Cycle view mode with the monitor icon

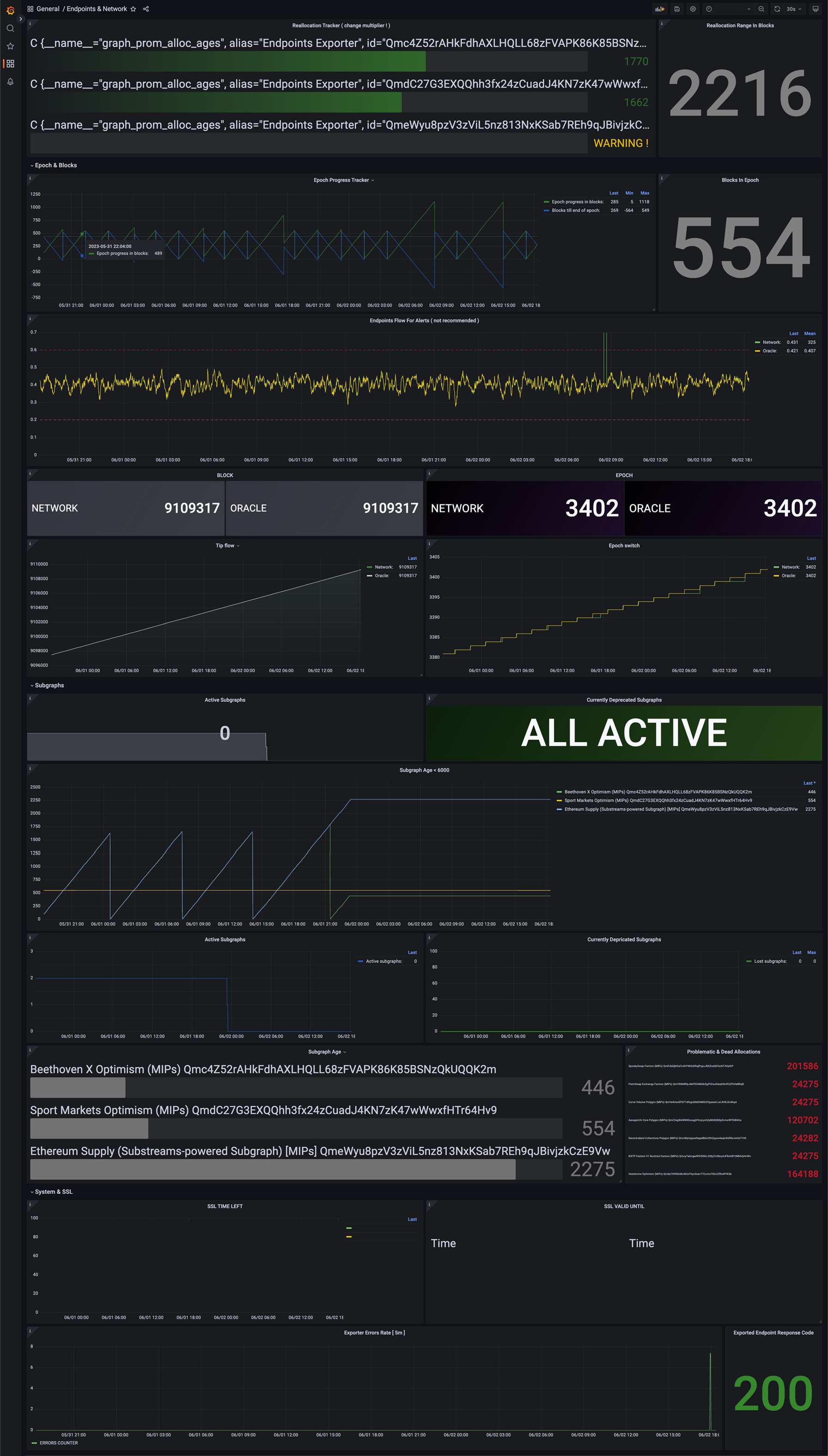(815, 9)
